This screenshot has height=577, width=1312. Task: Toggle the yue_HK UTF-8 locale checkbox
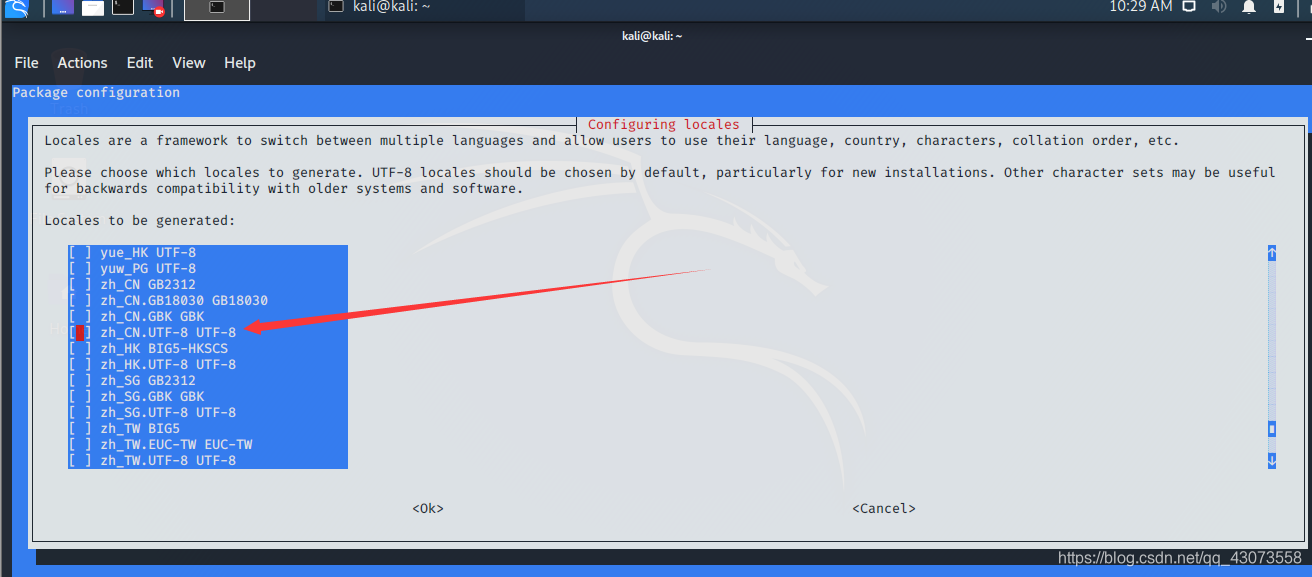point(80,253)
